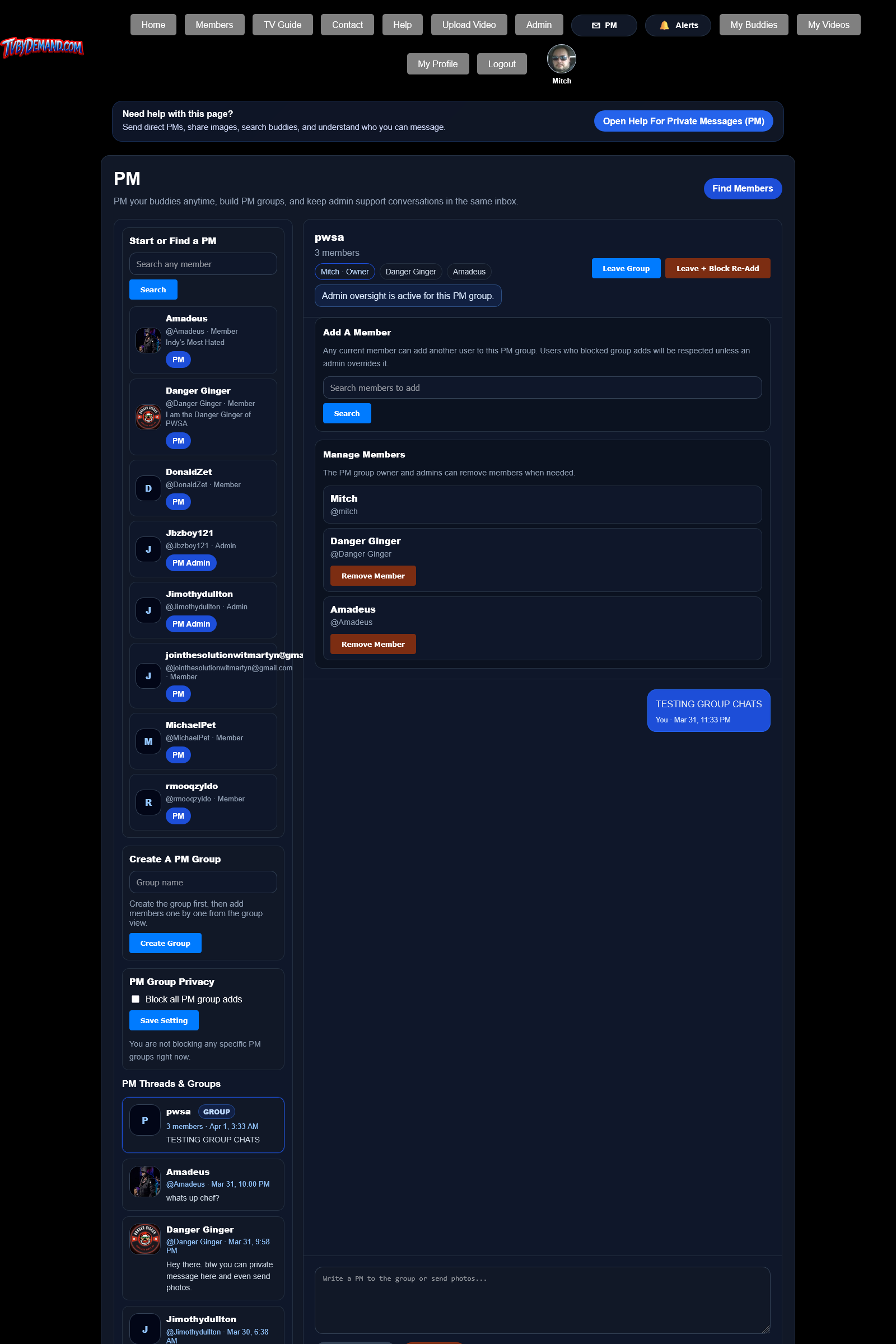Remove Danger Ginger from the group

[372, 576]
